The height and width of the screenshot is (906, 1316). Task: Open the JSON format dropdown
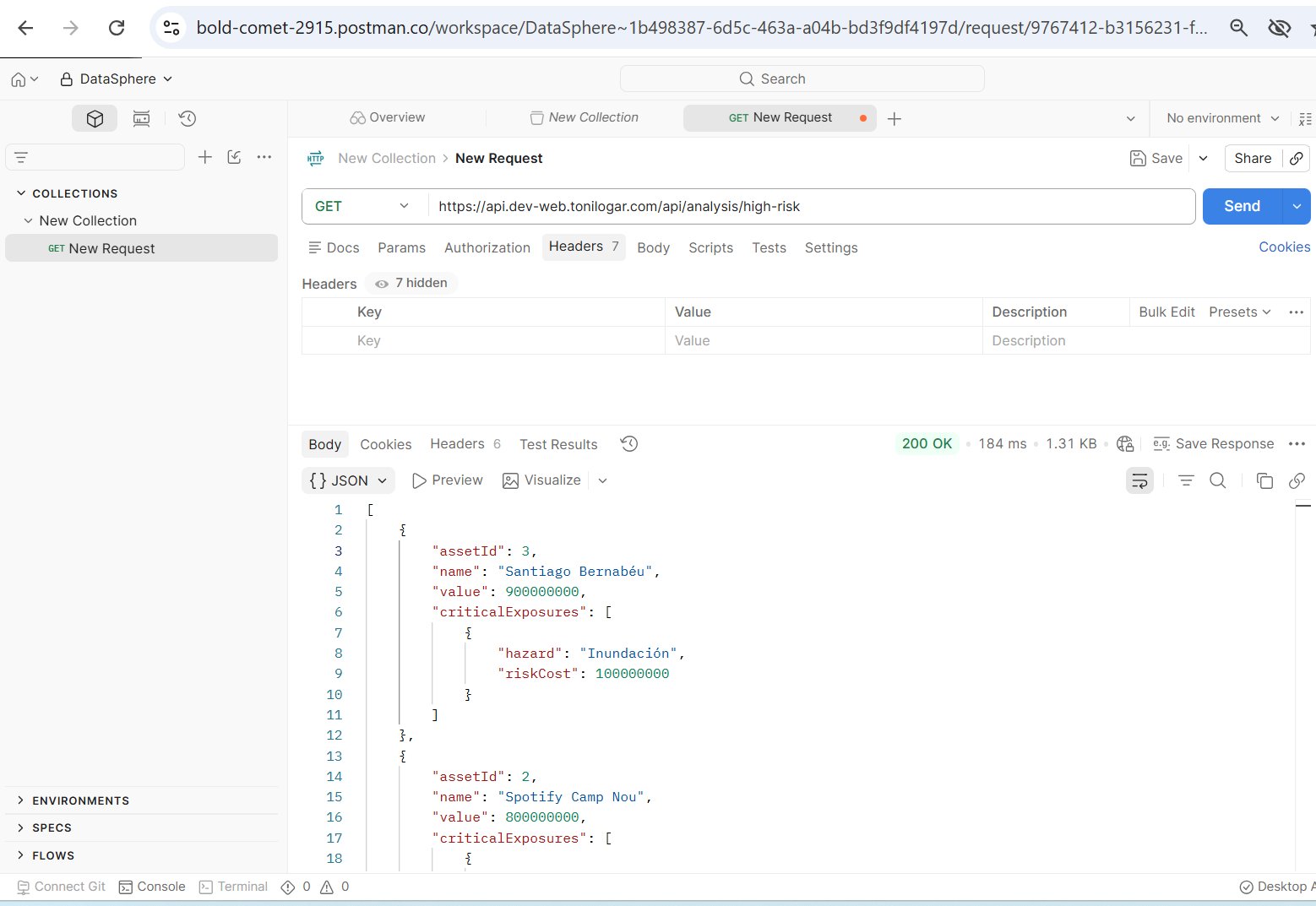pyautogui.click(x=348, y=480)
